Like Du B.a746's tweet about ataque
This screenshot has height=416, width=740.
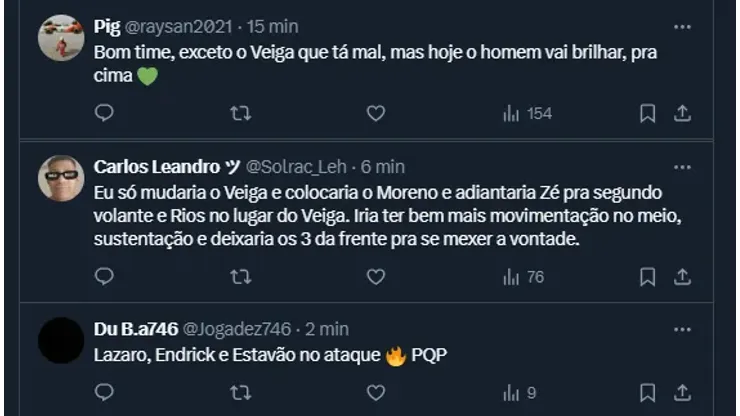coord(375,393)
